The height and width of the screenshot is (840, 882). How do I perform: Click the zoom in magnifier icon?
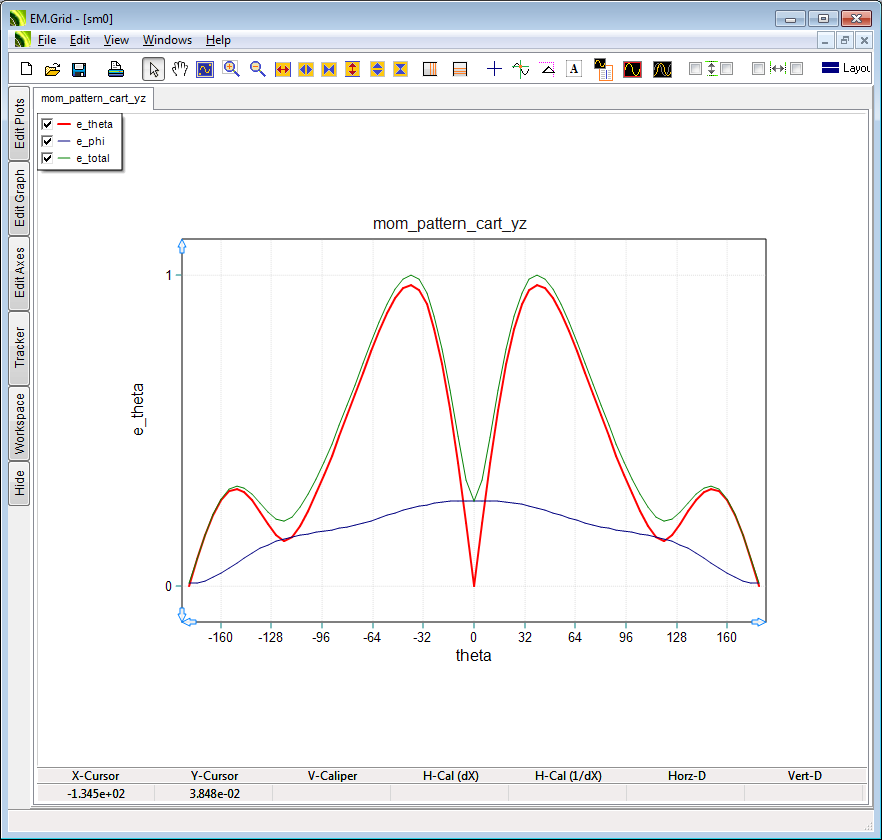click(x=231, y=69)
